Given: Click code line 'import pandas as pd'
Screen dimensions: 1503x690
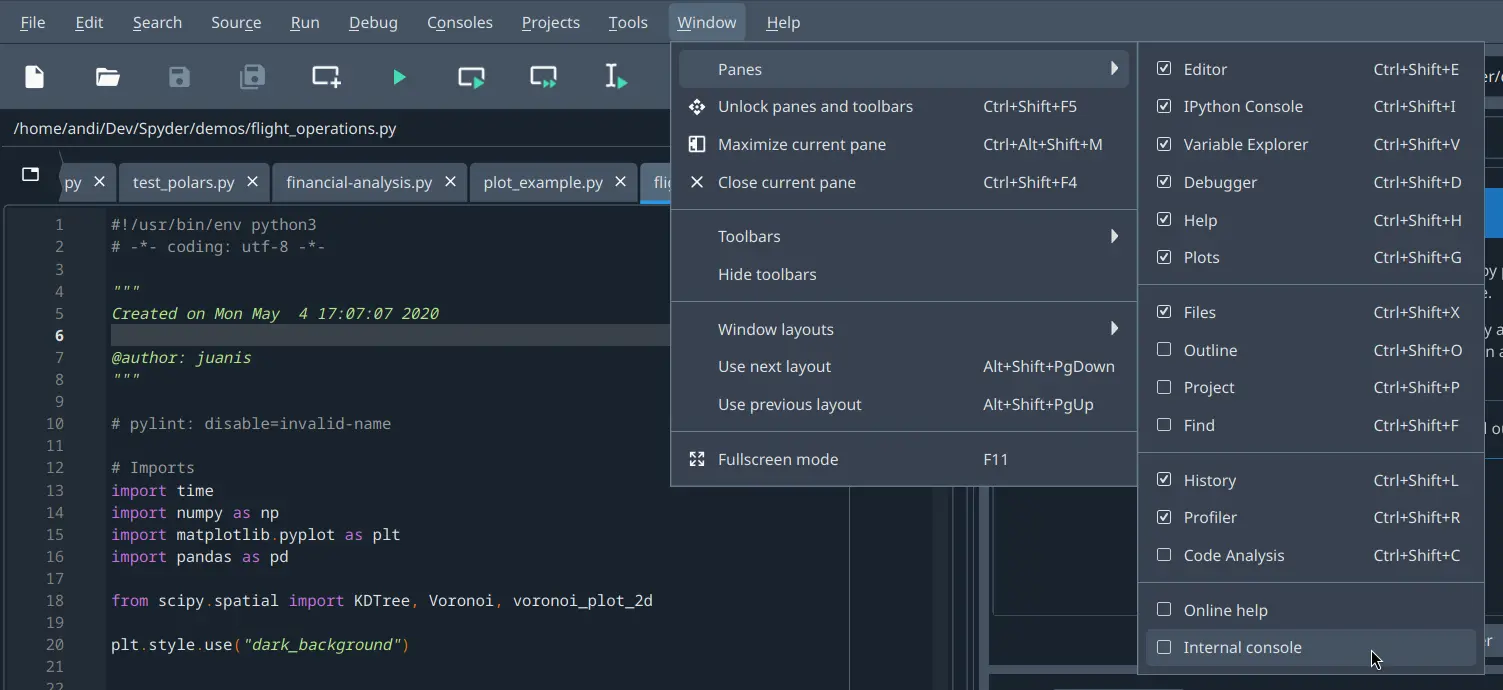Looking at the screenshot, I should pyautogui.click(x=200, y=557).
